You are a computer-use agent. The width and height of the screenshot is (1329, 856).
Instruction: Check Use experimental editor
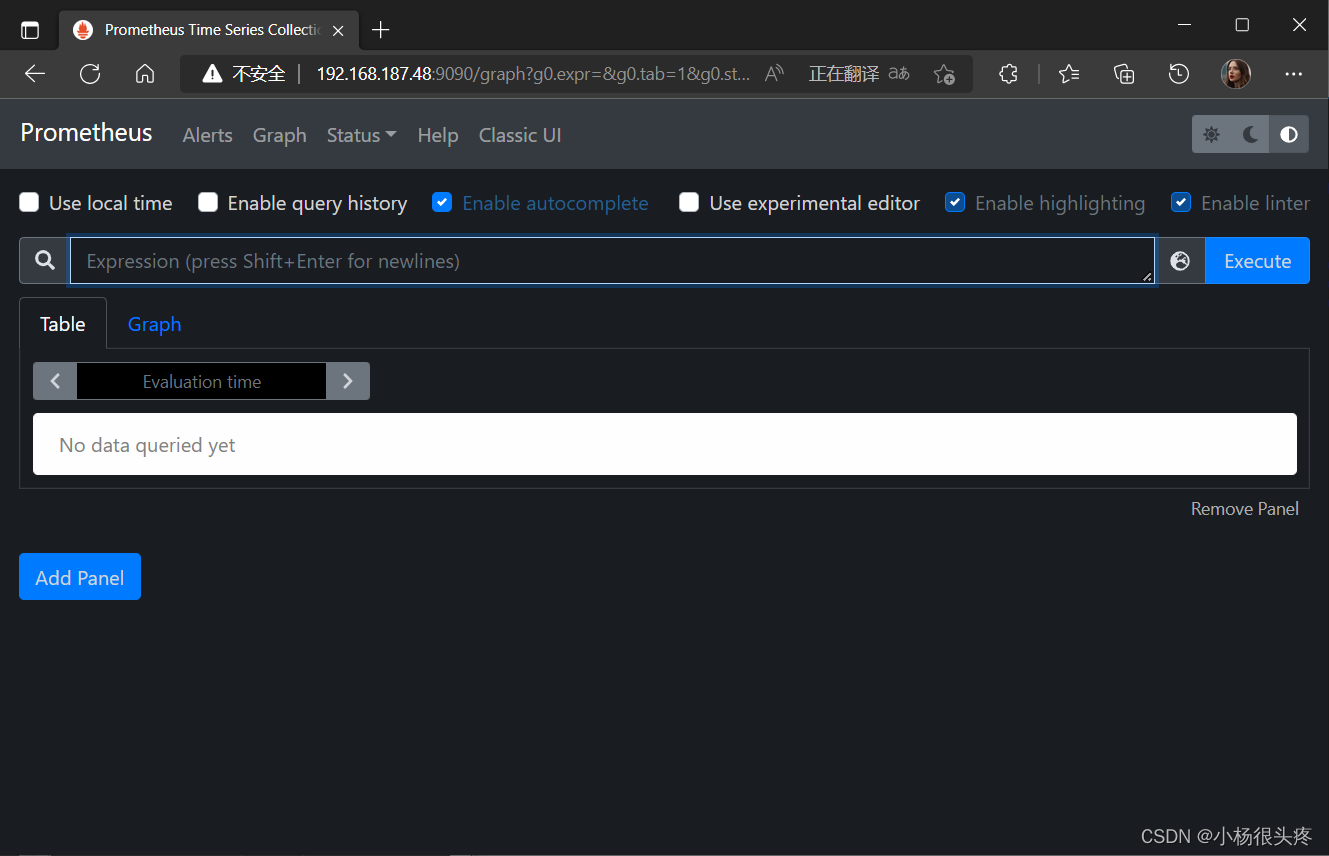tap(689, 203)
